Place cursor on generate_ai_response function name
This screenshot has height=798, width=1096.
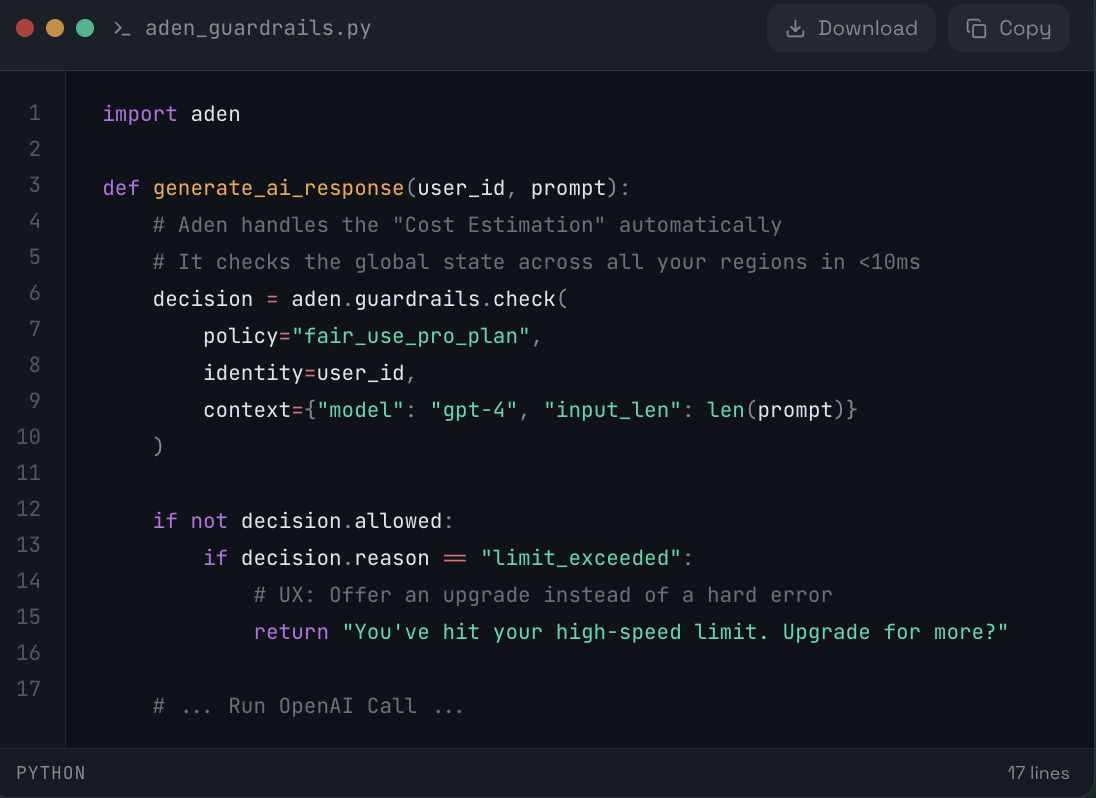tap(279, 188)
